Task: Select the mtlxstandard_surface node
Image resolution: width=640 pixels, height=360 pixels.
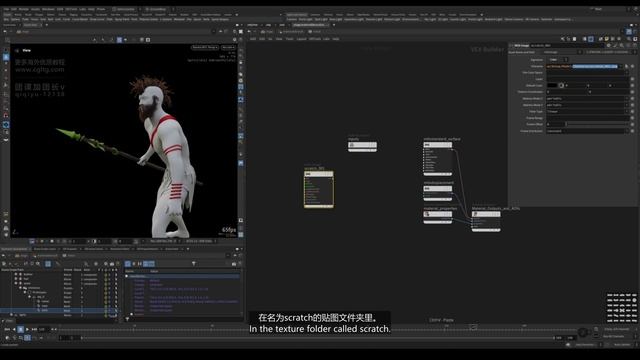Action: click(438, 159)
